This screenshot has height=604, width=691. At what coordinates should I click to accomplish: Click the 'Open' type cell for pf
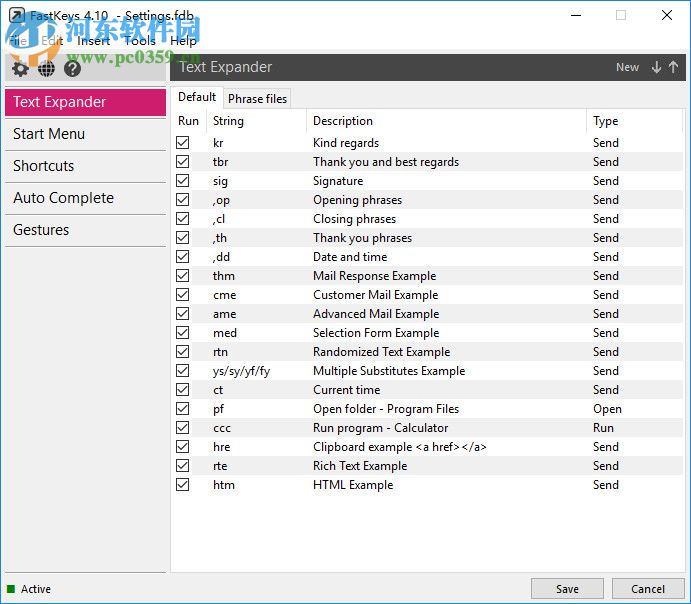point(607,409)
